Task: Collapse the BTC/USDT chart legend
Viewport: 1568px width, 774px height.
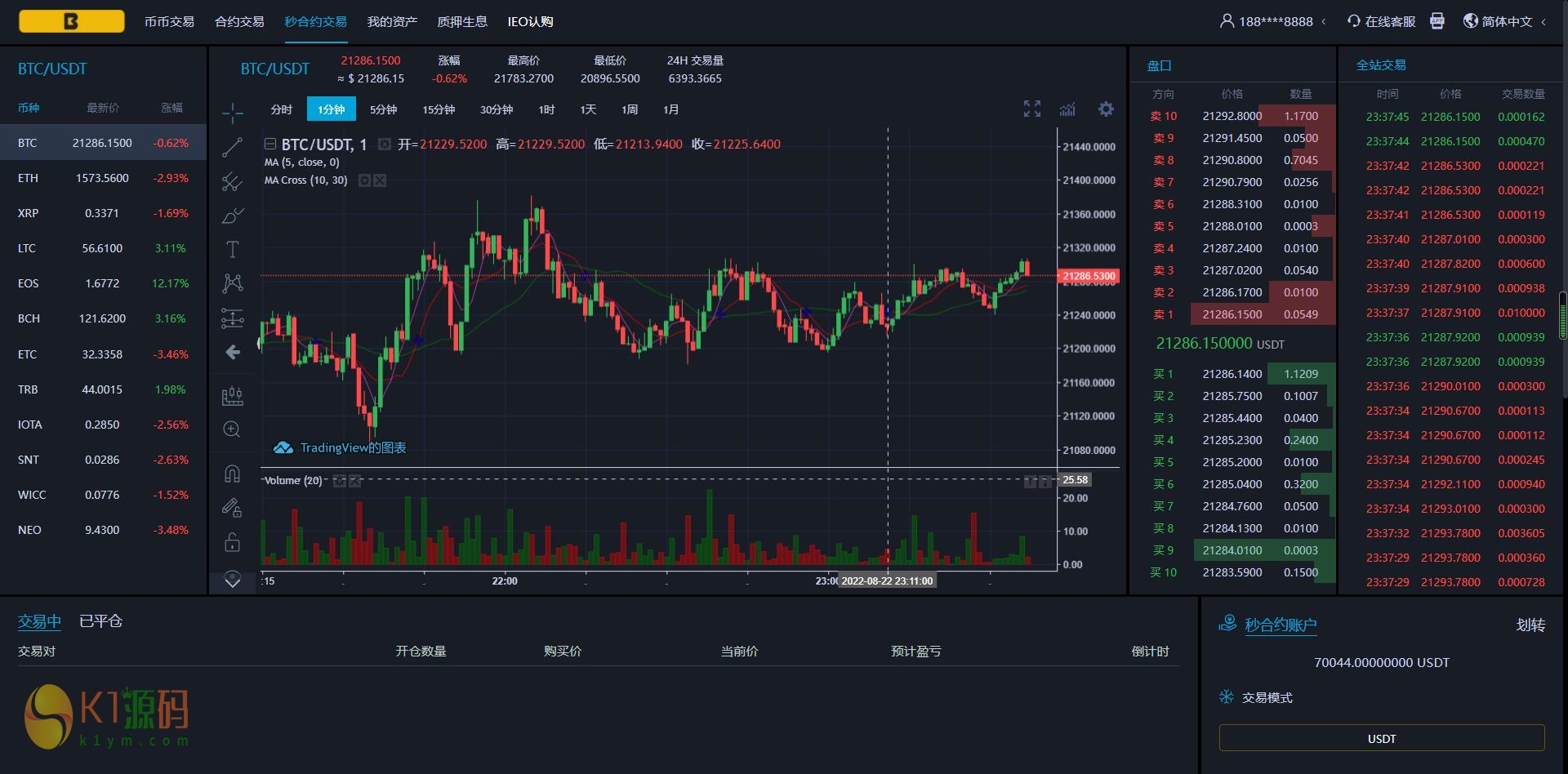Action: coord(270,145)
